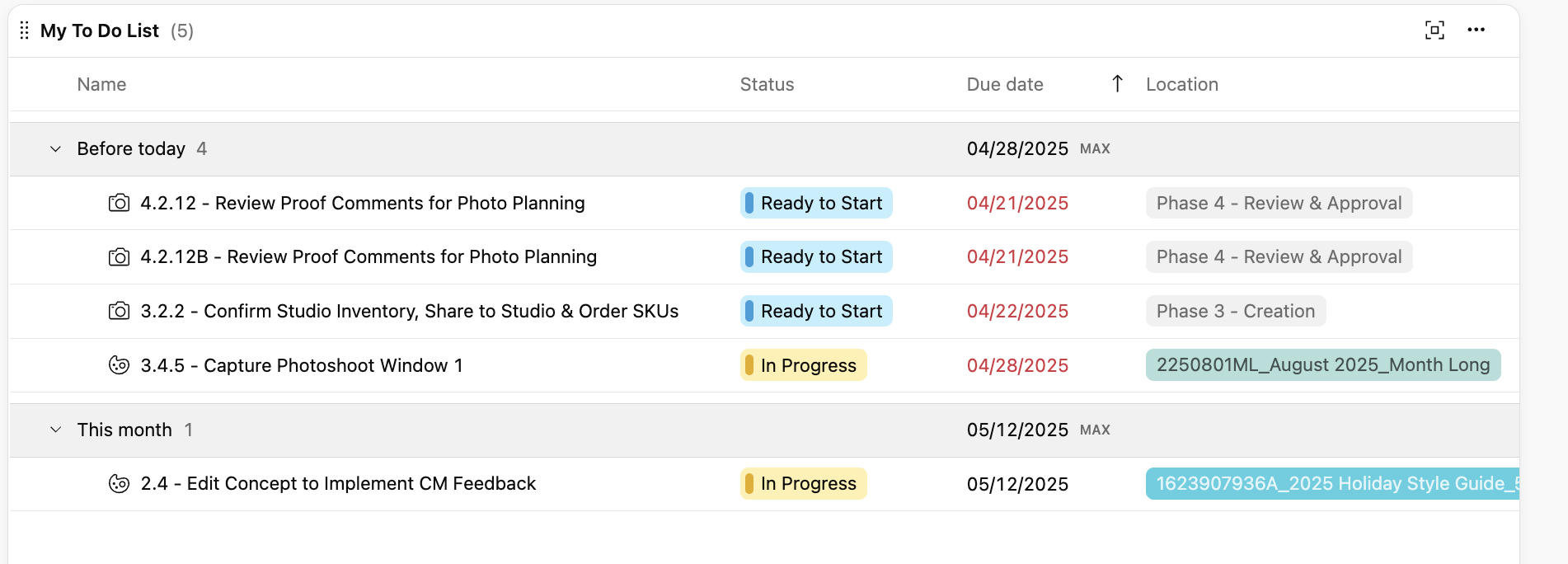The height and width of the screenshot is (564, 1568).
Task: Open In Progress status for task 2.4
Action: click(803, 484)
